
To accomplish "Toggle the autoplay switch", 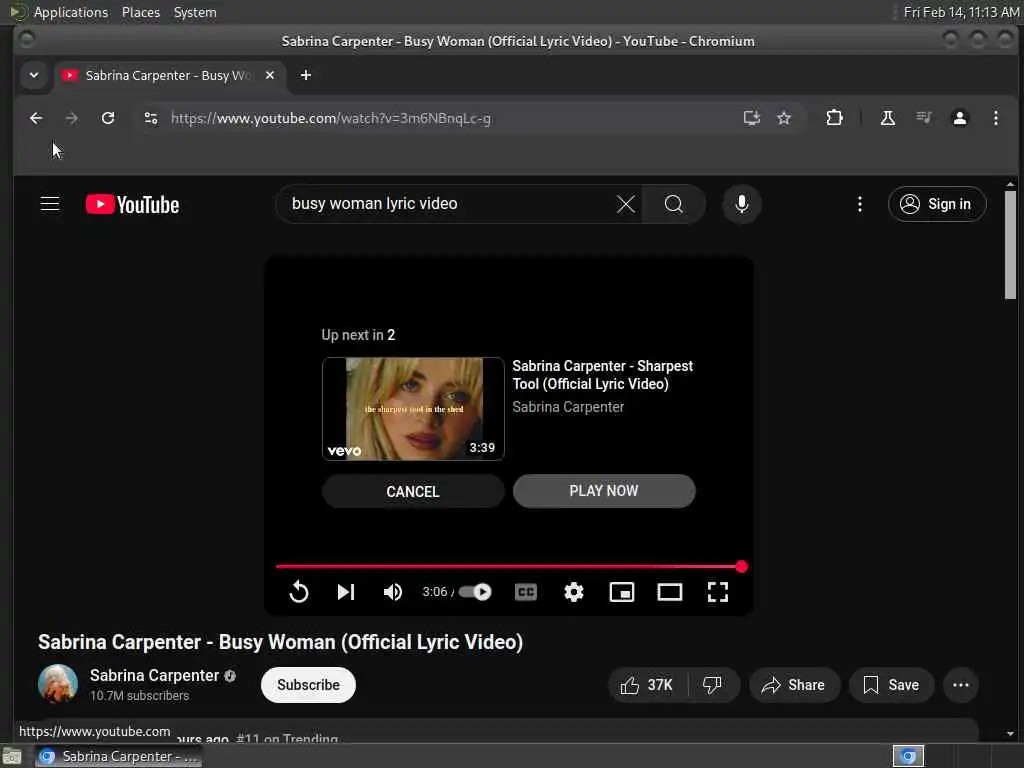I will (x=475, y=592).
